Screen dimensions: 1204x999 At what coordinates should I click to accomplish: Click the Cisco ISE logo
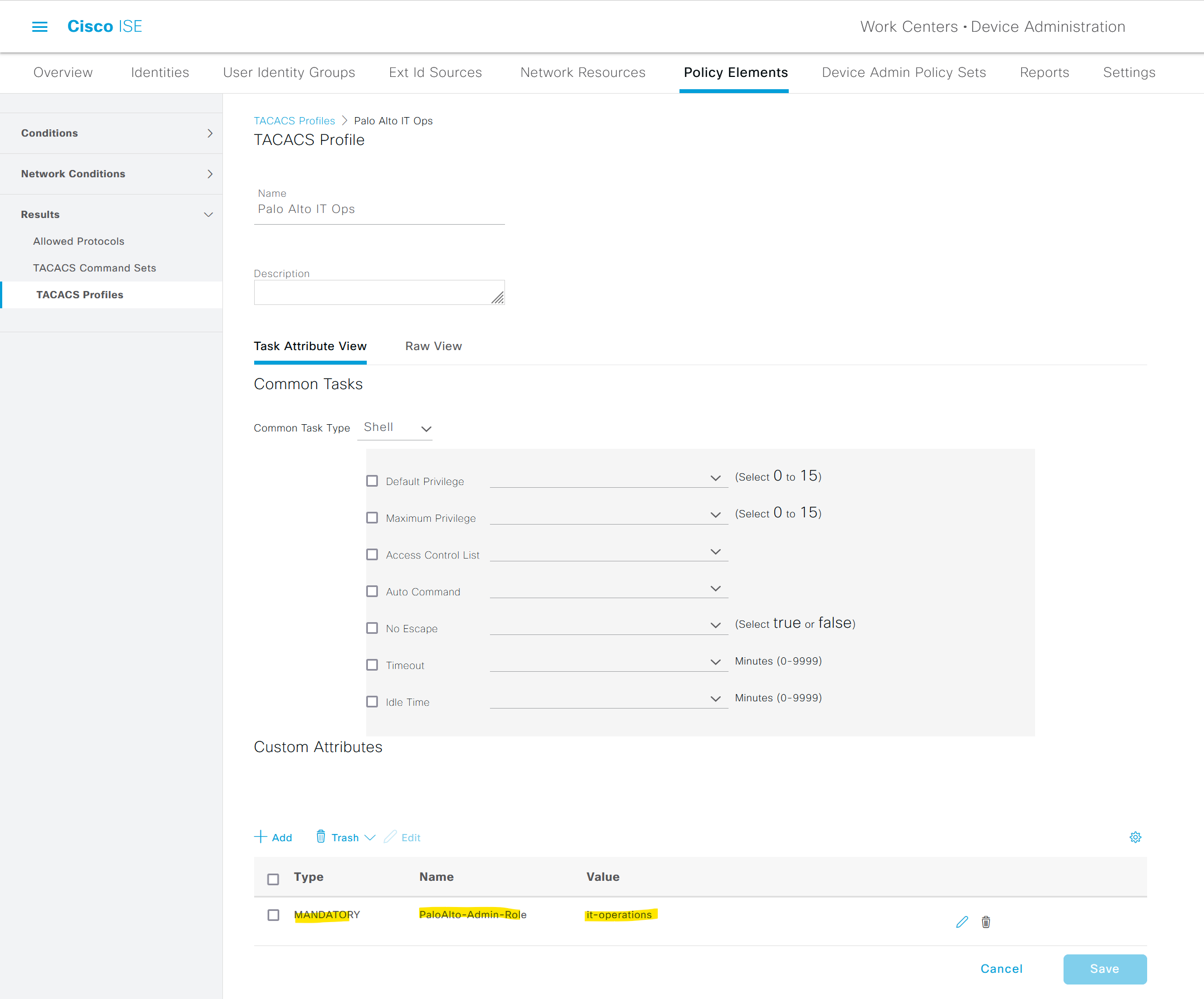(x=104, y=26)
